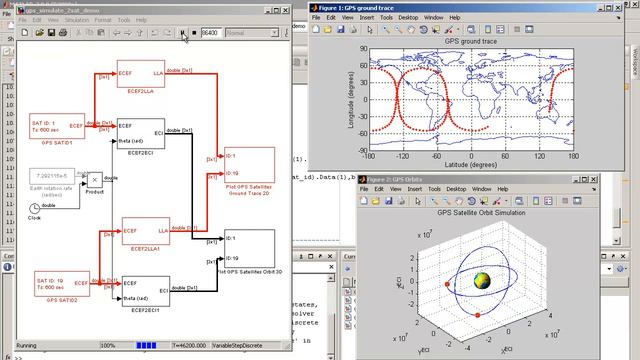Select the ECEF2ECI1 block

pos(146,291)
